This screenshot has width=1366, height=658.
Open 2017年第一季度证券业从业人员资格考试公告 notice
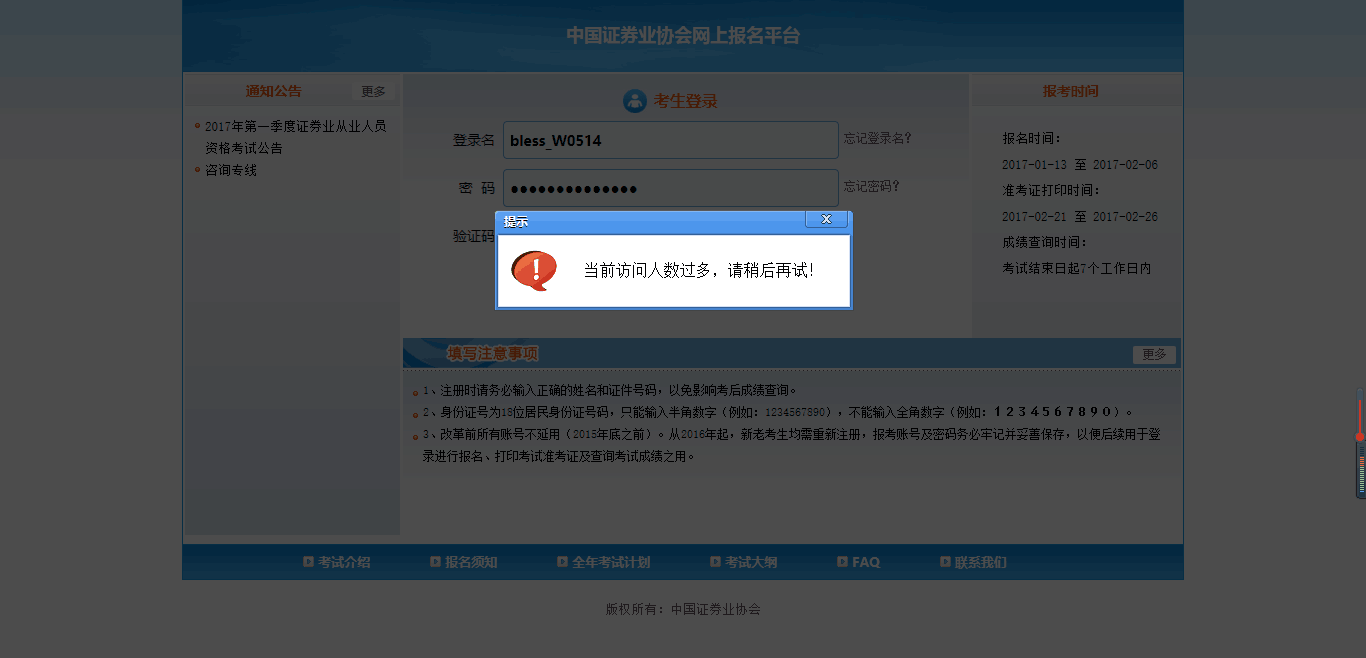click(x=295, y=137)
